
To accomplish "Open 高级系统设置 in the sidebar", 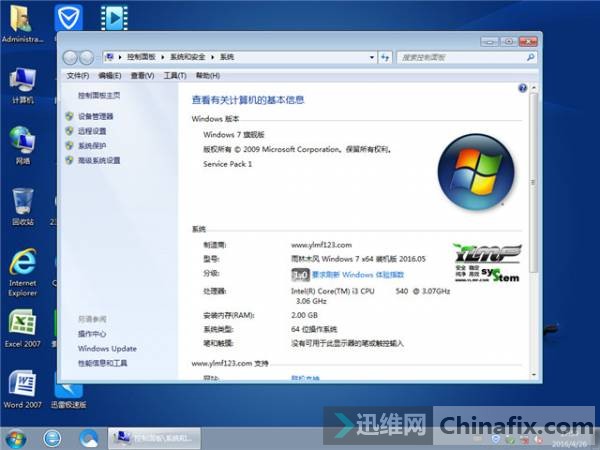I will pyautogui.click(x=99, y=161).
